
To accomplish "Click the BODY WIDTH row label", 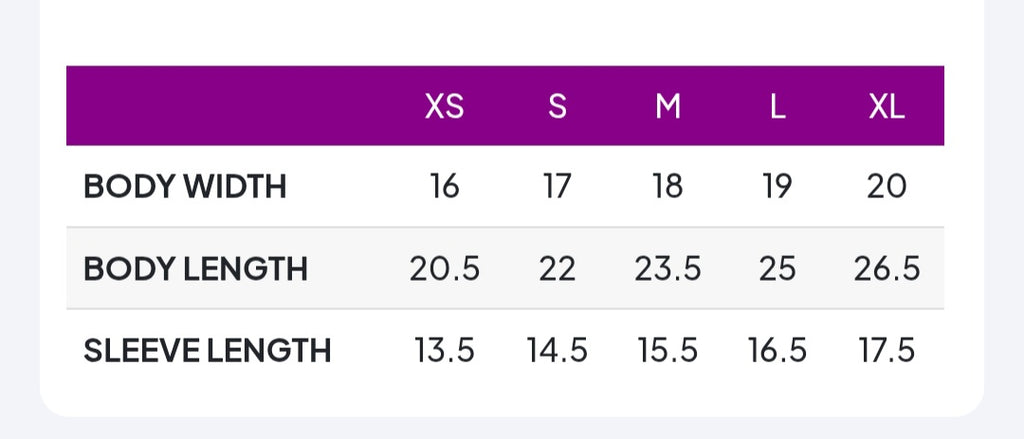I will [x=185, y=187].
